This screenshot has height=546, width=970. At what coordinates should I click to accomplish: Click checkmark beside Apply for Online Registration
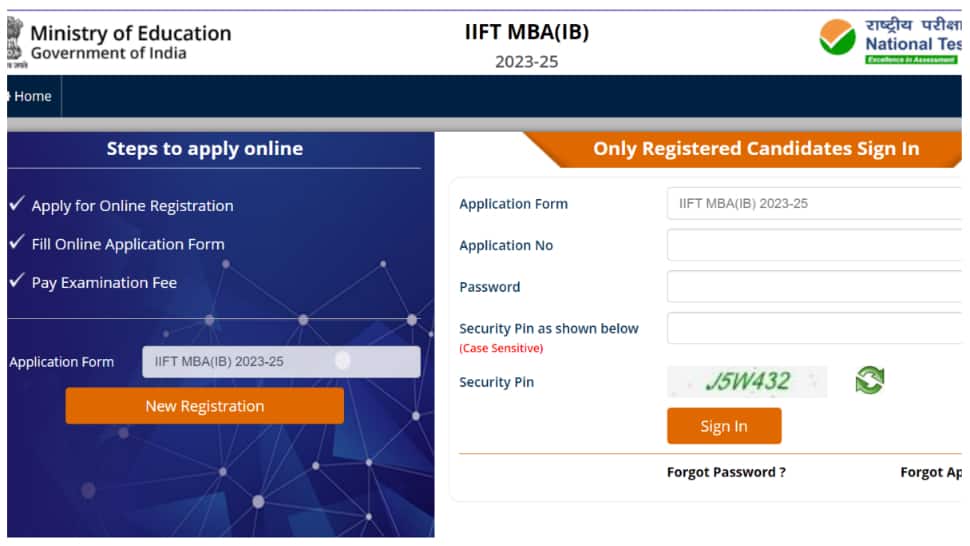coord(17,203)
